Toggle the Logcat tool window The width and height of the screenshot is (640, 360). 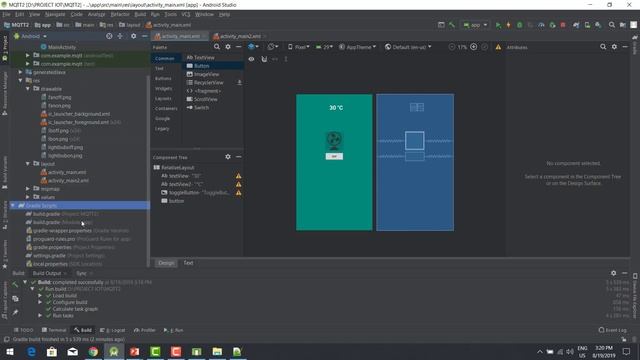click(x=113, y=330)
